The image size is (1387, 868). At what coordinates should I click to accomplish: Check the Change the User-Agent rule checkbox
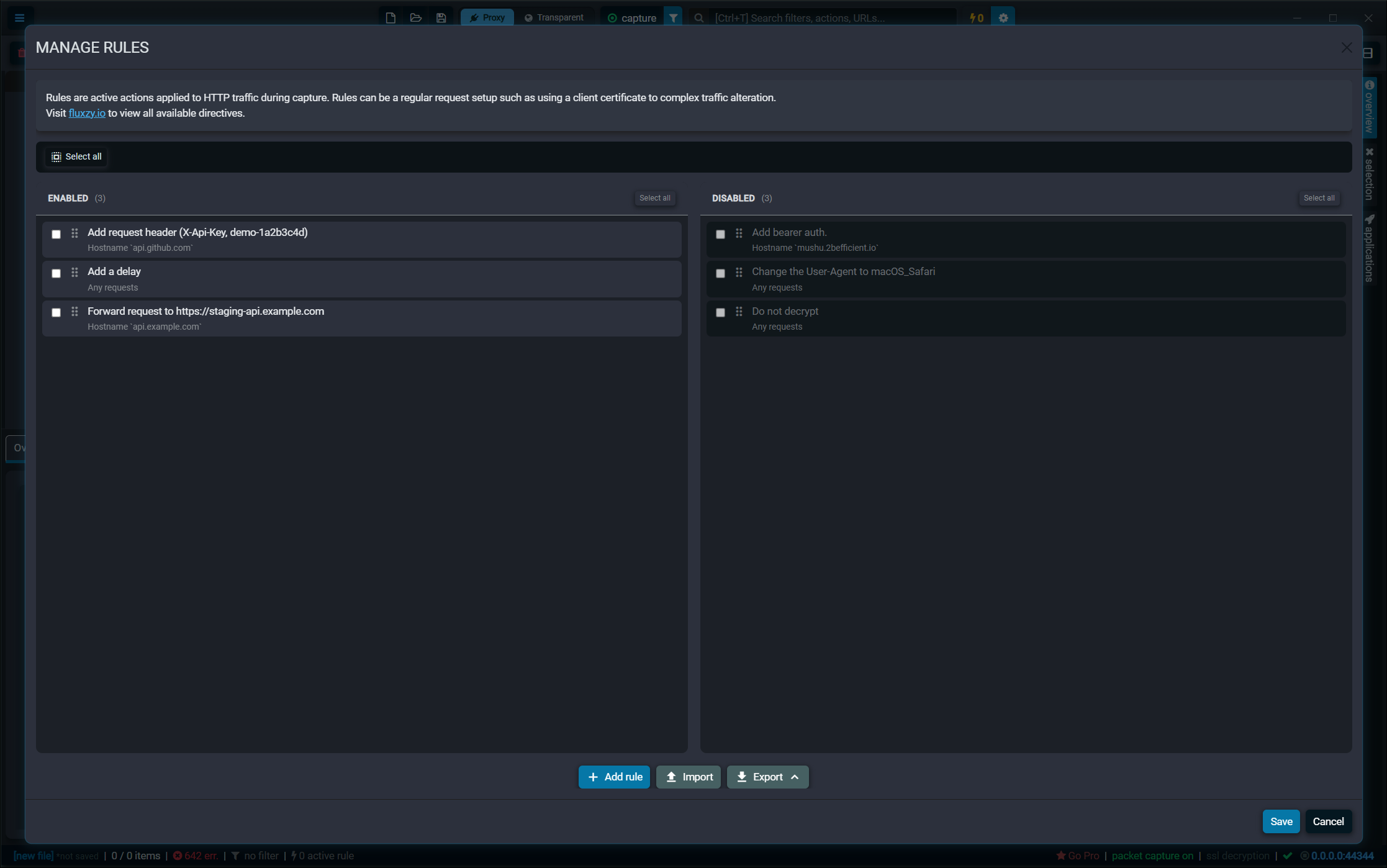point(720,273)
